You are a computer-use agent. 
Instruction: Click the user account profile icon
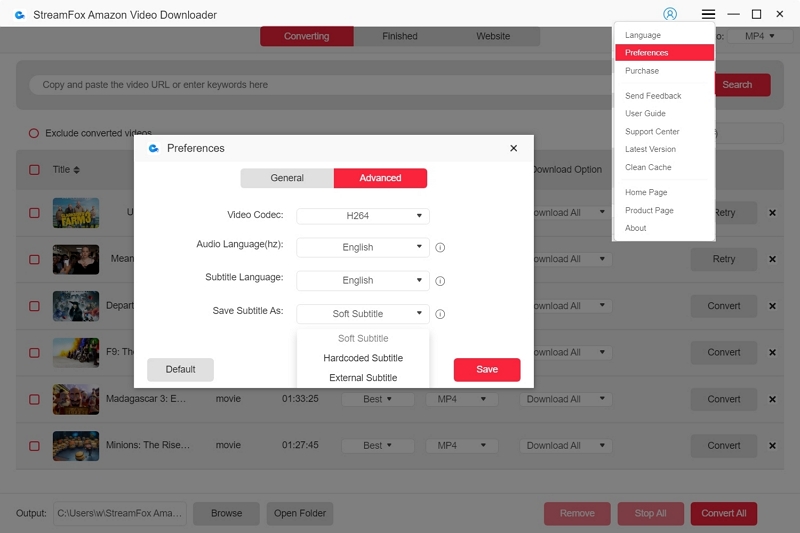(670, 14)
